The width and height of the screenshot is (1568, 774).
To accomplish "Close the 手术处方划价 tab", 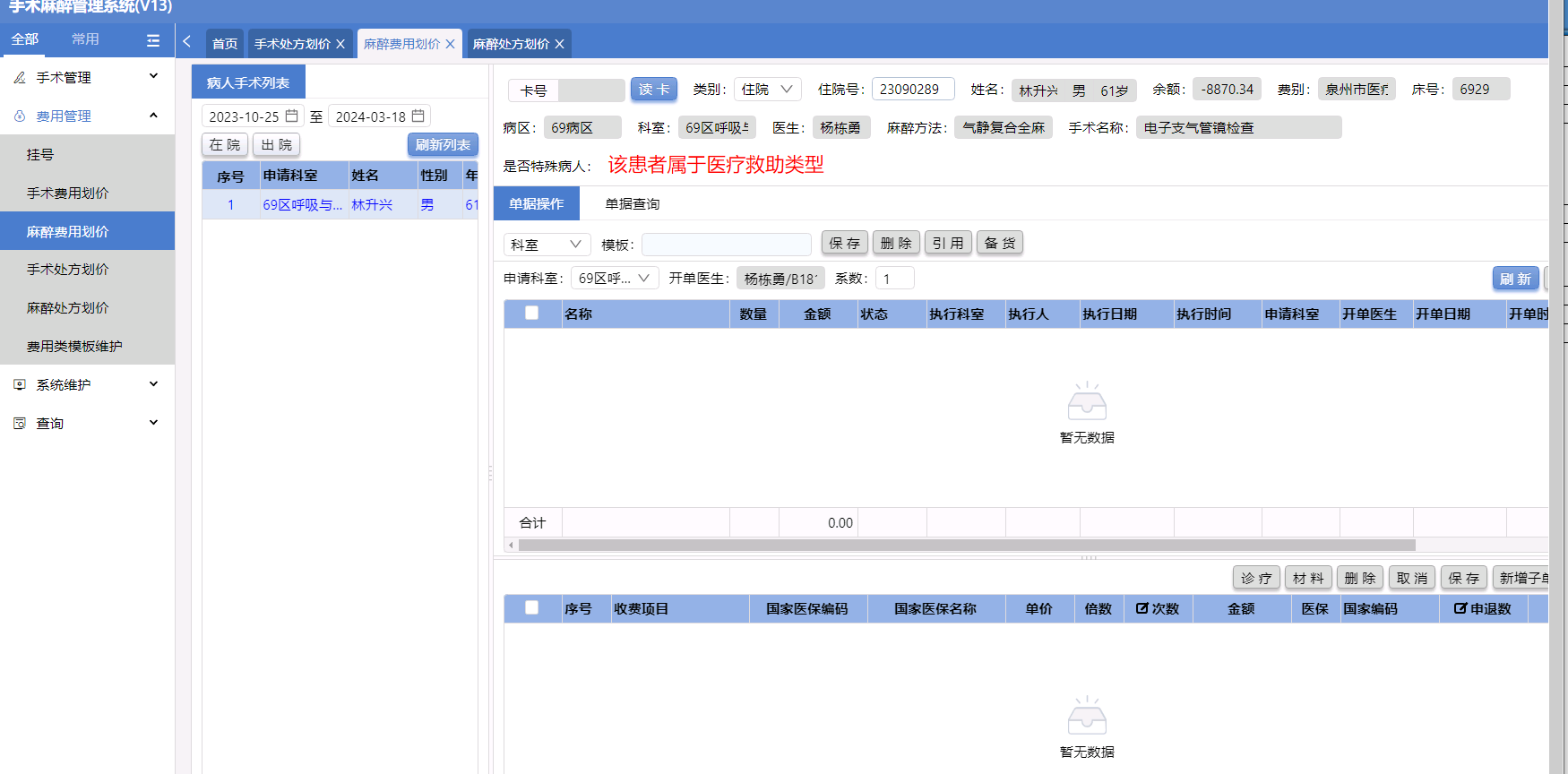I will coord(340,44).
